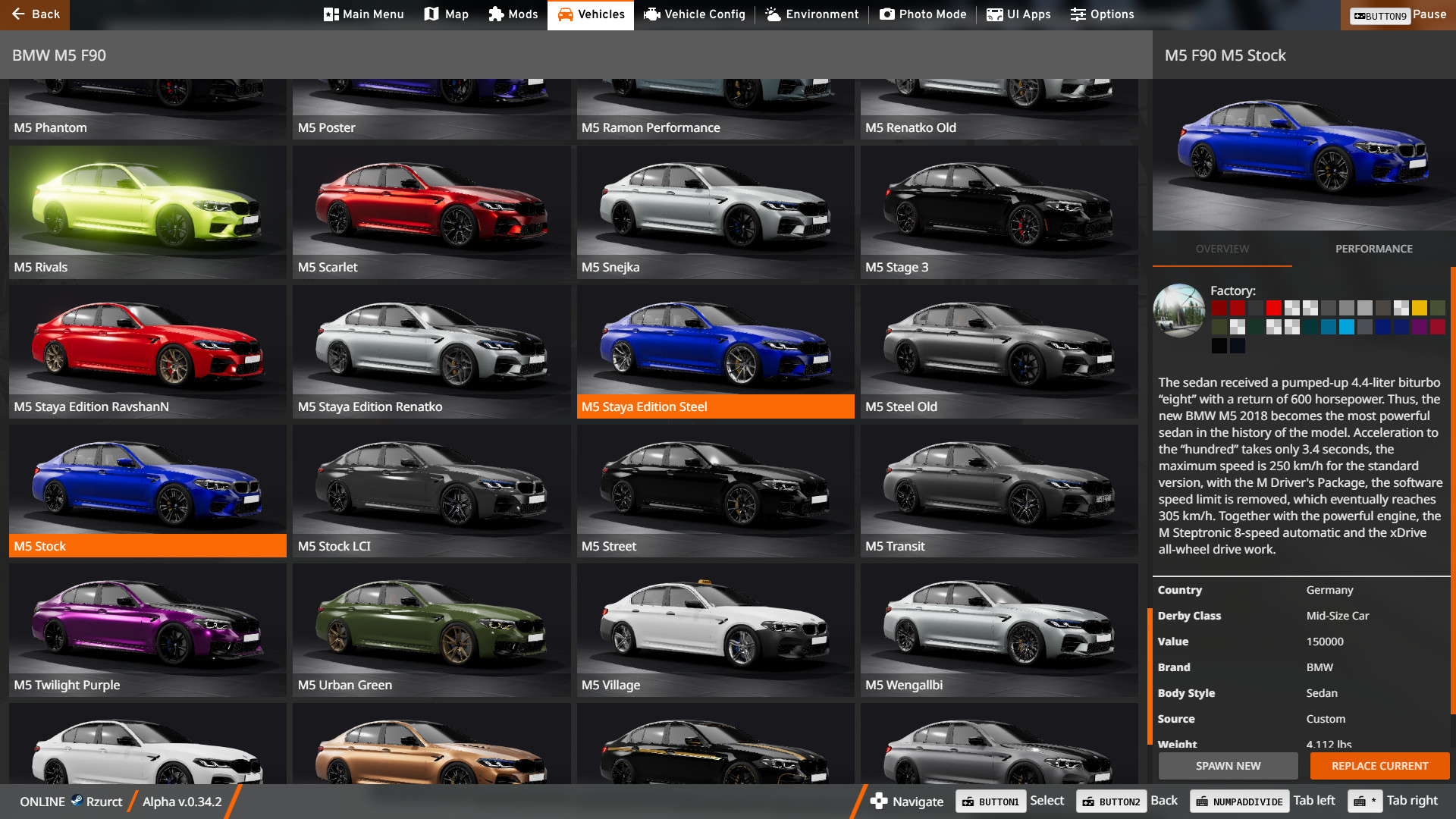This screenshot has width=1456, height=819.
Task: Select the M5 Village taxi car
Action: point(715,630)
